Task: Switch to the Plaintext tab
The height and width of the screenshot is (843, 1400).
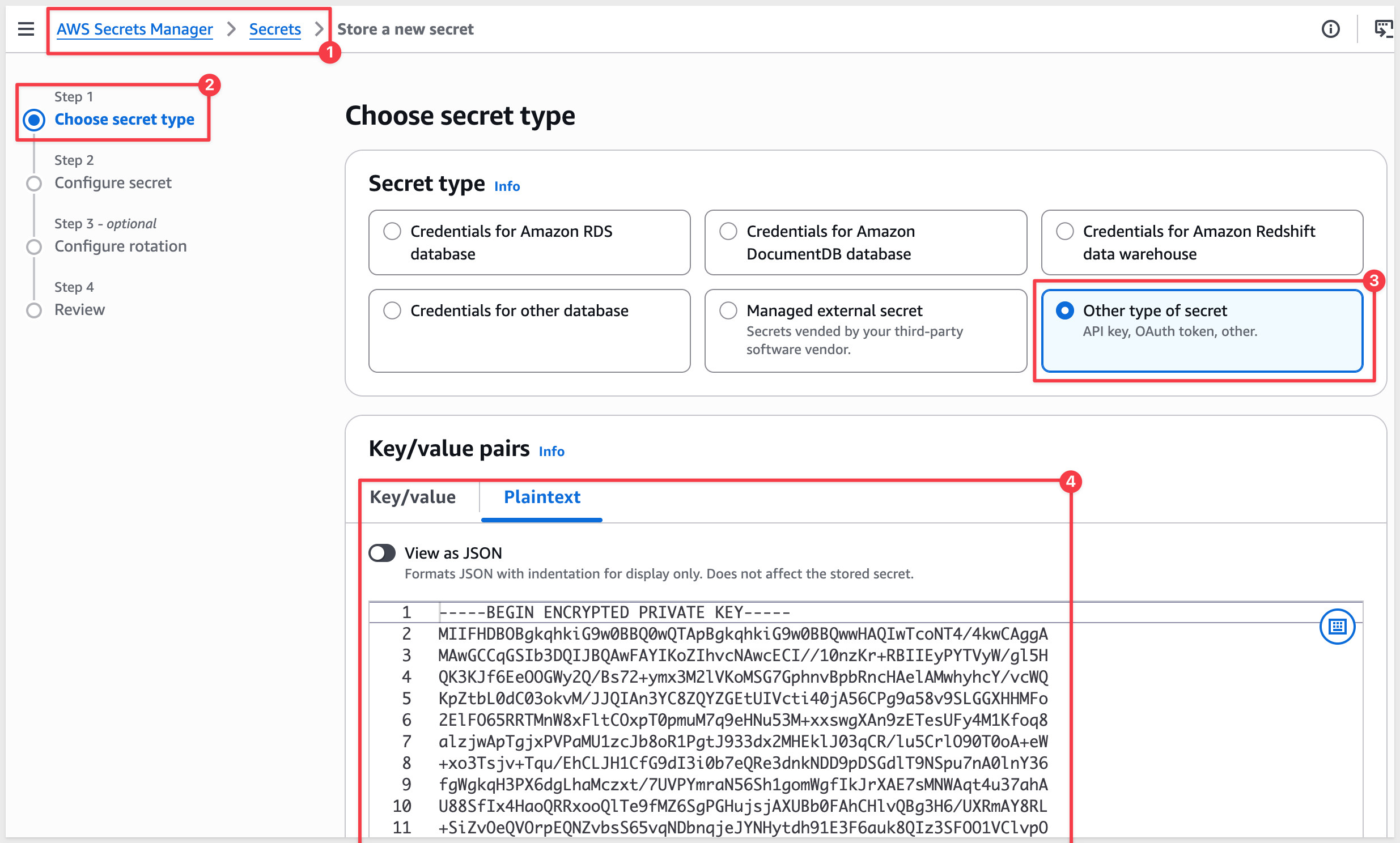Action: [x=541, y=497]
